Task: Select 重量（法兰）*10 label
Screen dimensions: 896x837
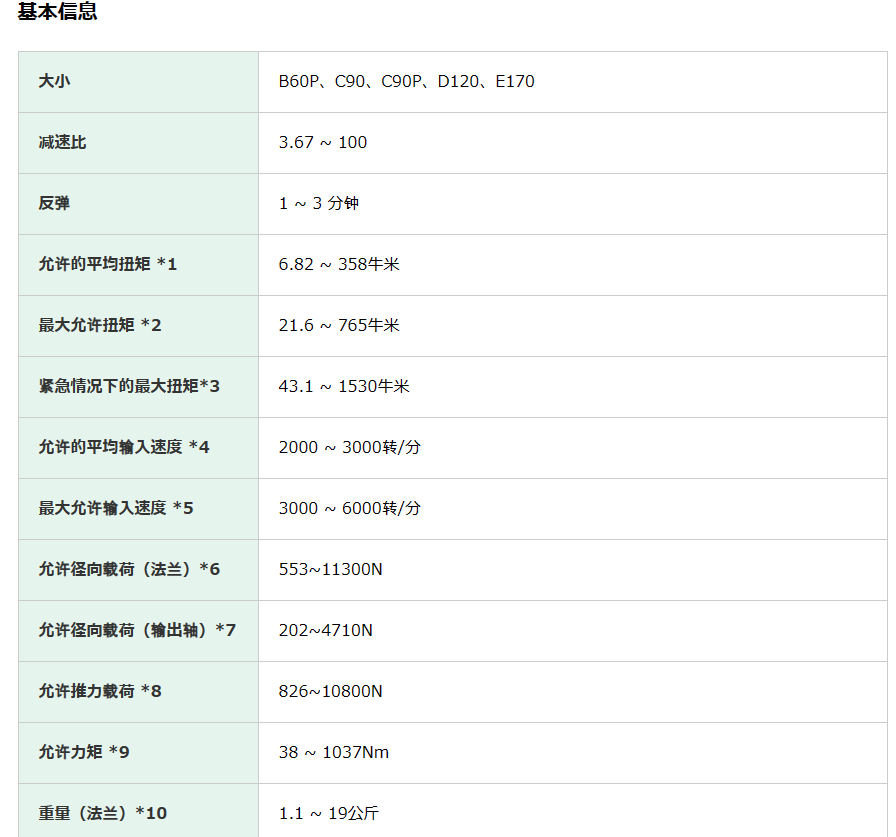Action: [103, 813]
